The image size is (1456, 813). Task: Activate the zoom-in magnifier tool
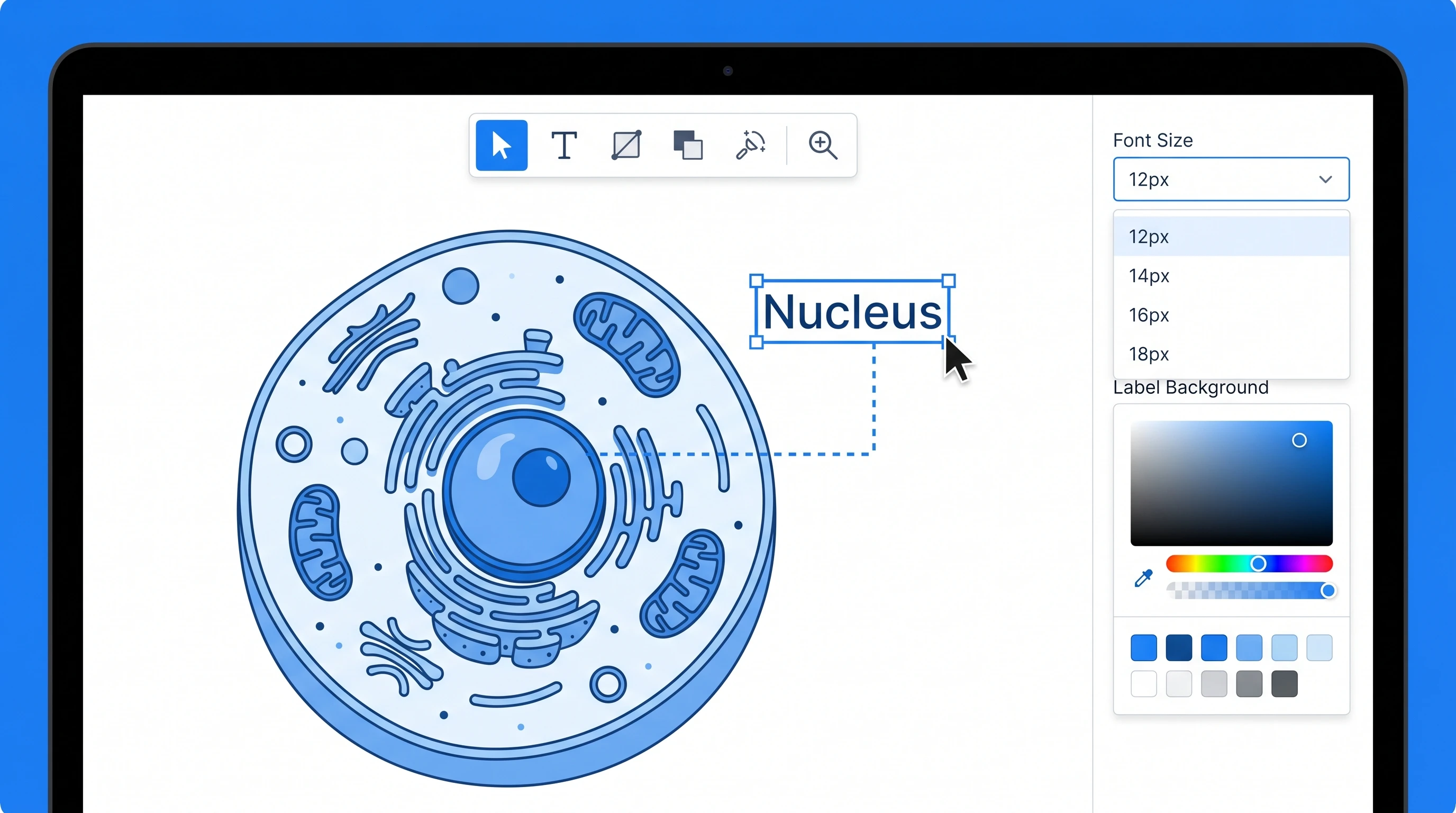coord(822,146)
